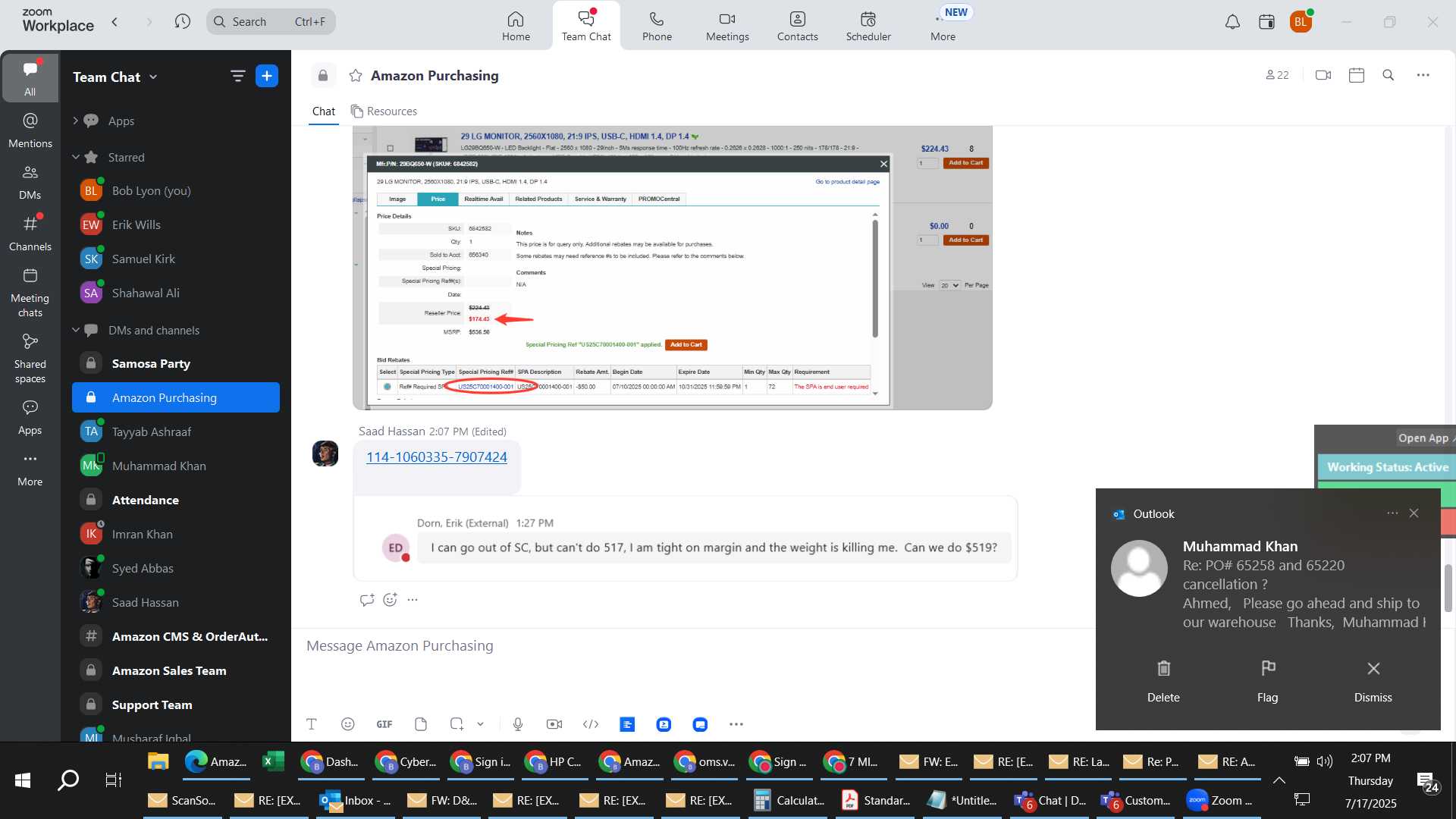The width and height of the screenshot is (1456, 819).
Task: Expand the Apps section in chat list
Action: coord(75,121)
